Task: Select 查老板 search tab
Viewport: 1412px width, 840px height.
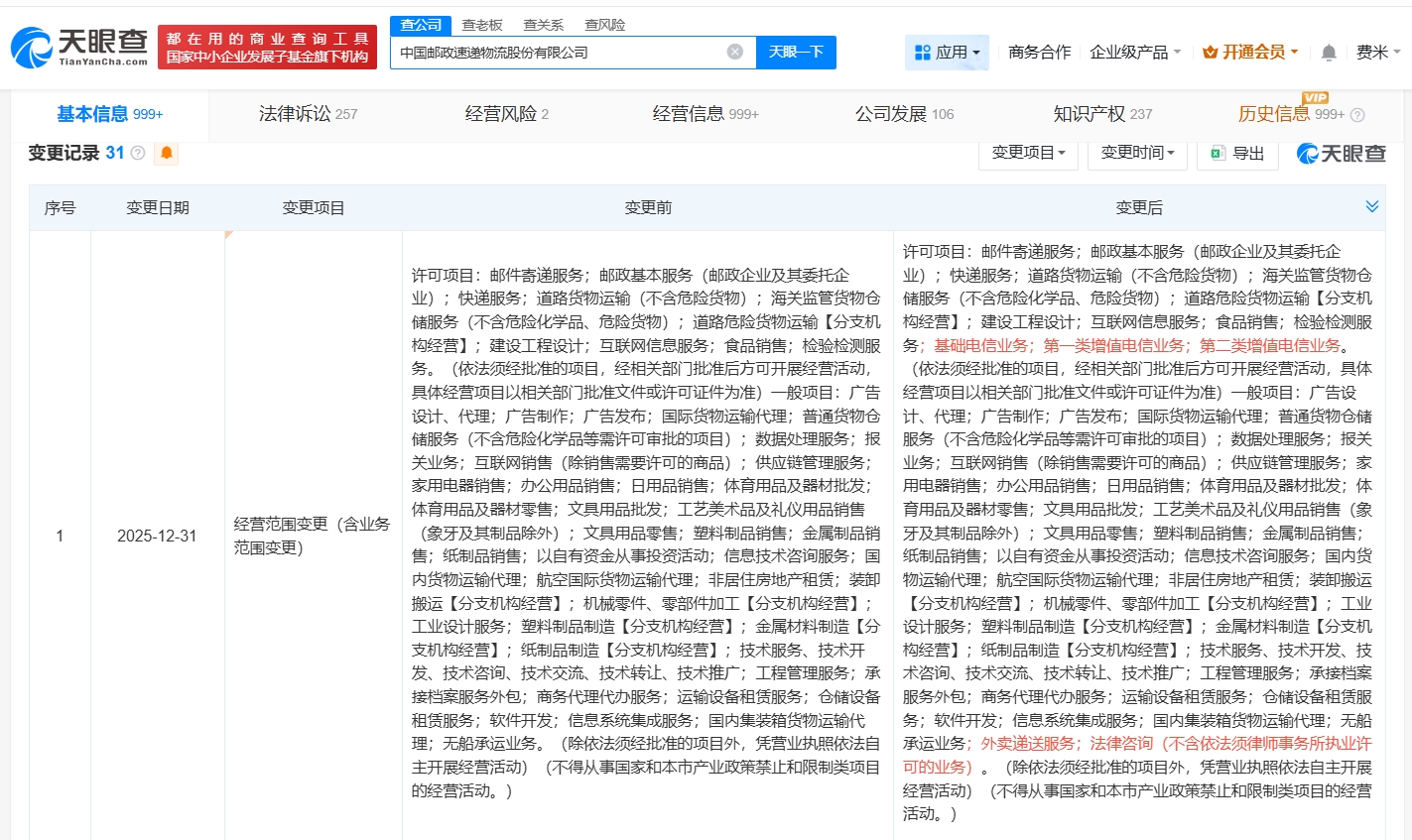Action: pos(482,25)
